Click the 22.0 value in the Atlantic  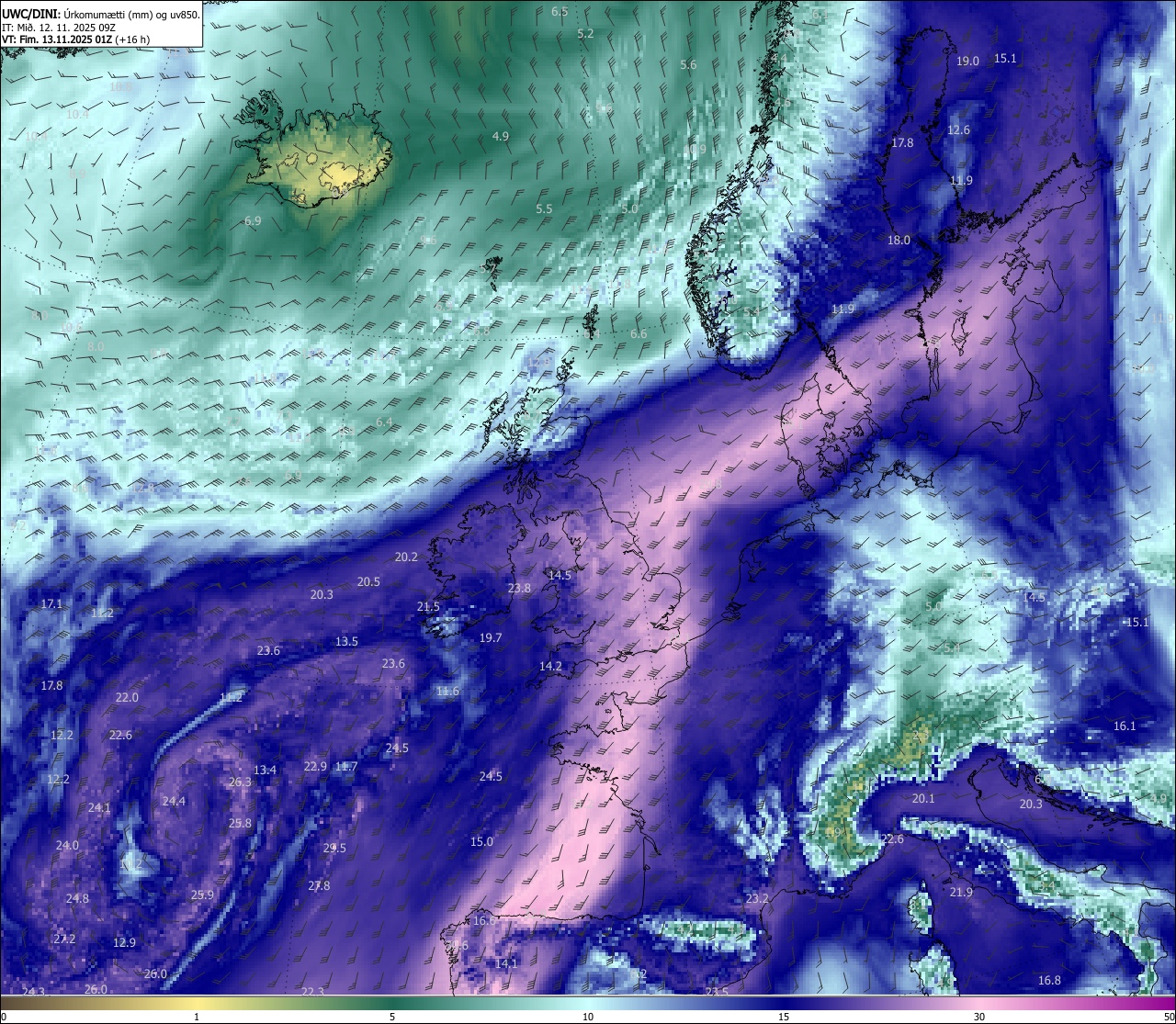pyautogui.click(x=127, y=697)
